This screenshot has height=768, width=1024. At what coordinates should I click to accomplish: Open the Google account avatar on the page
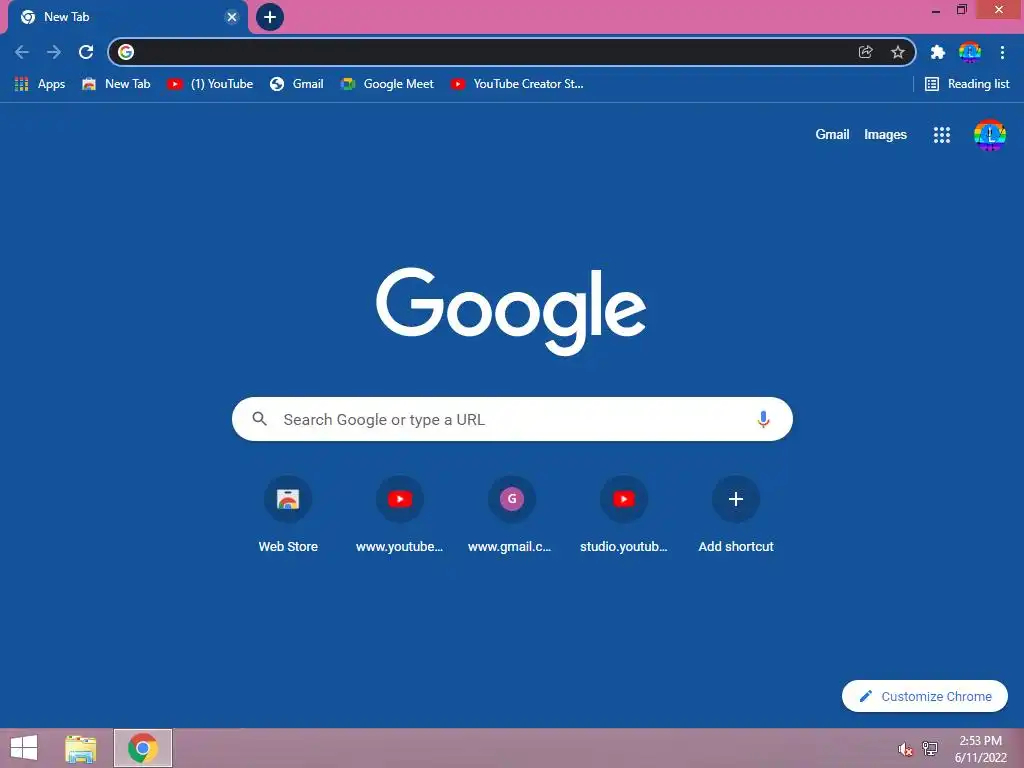pos(989,135)
